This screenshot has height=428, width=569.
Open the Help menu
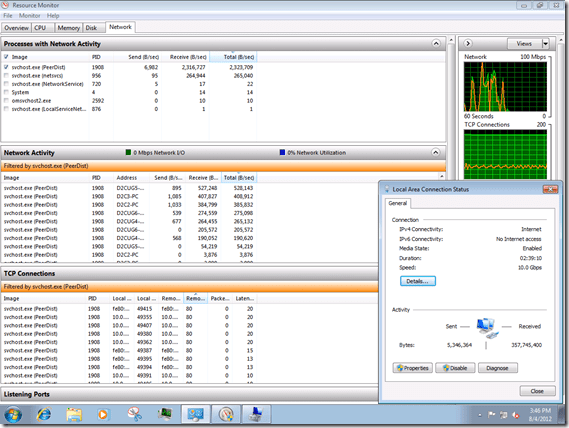pos(53,16)
